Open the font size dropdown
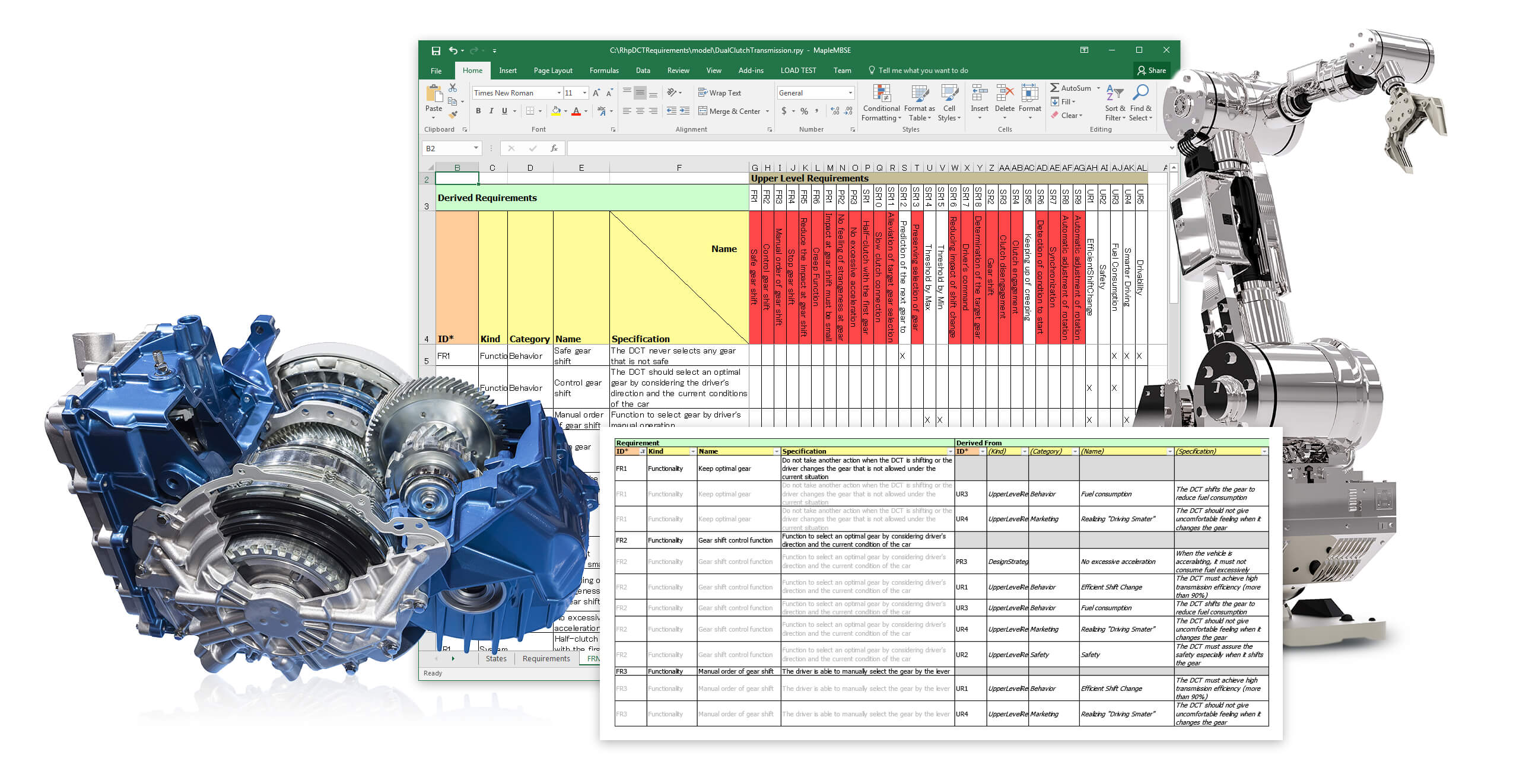Viewport: 1513px width, 784px height. pos(584,93)
